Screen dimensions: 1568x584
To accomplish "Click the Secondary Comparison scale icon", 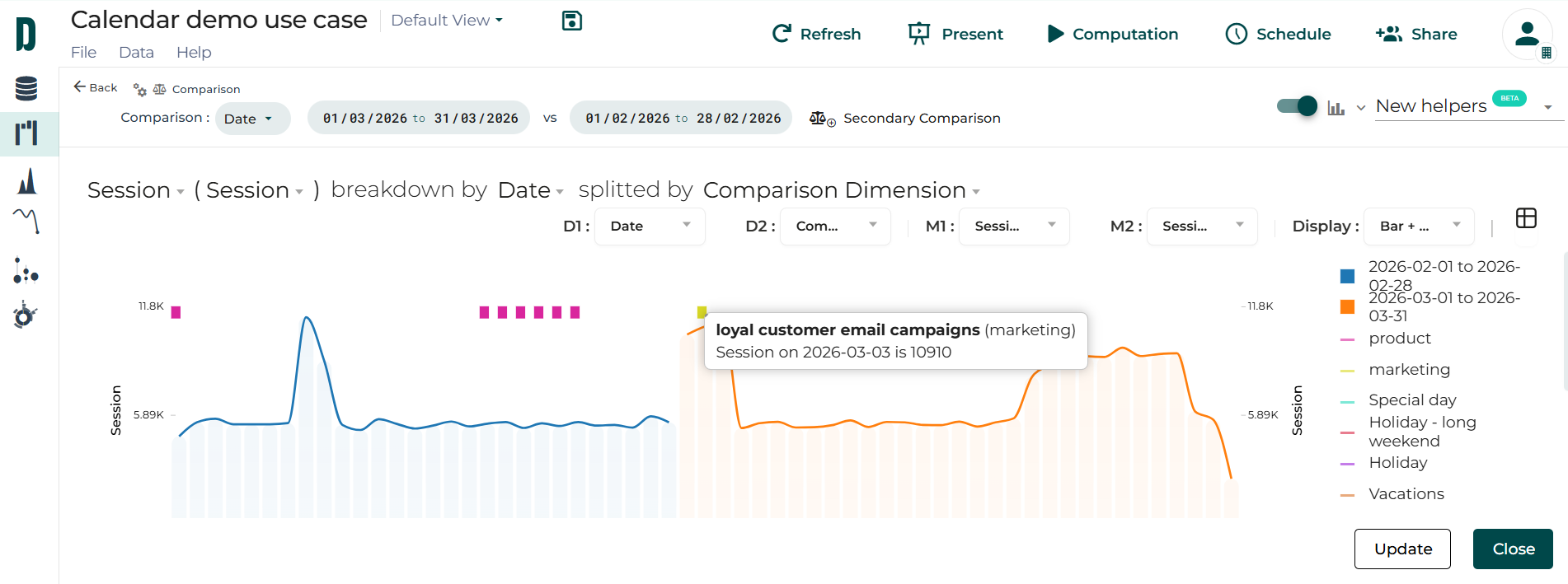I will (822, 119).
